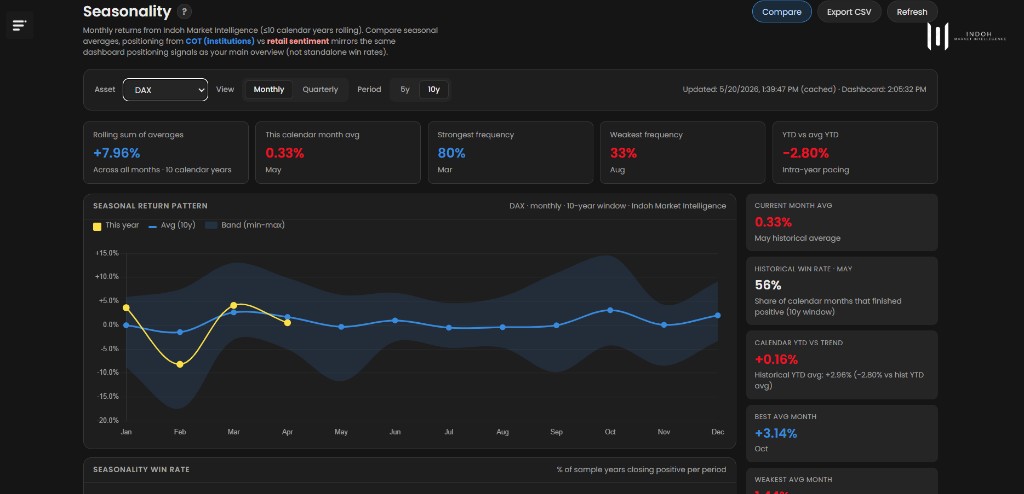Toggle the This year legend yellow swatch
Image resolution: width=1024 pixels, height=494 pixels.
point(97,226)
